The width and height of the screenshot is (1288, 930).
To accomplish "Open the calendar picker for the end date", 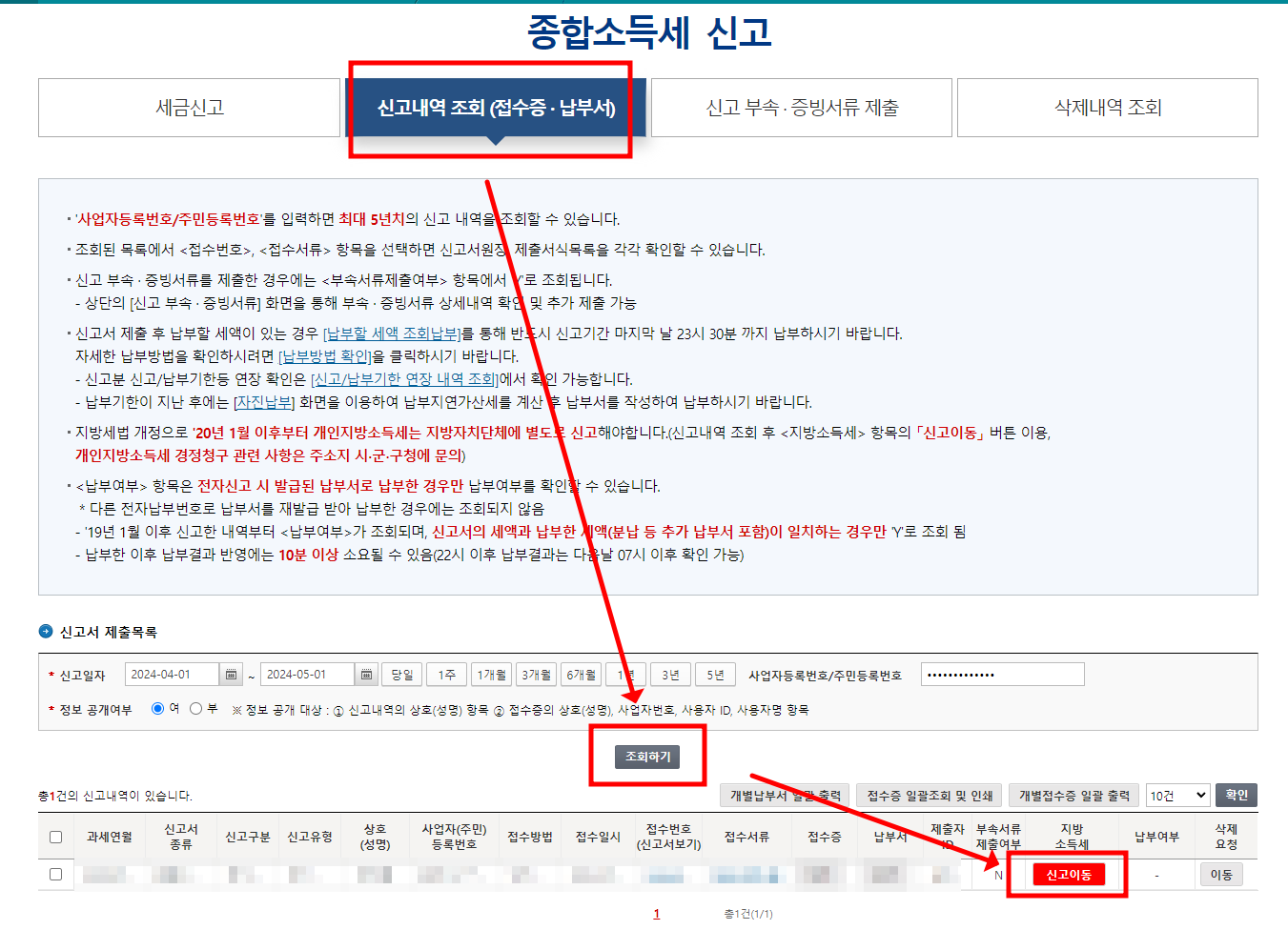I will click(366, 673).
